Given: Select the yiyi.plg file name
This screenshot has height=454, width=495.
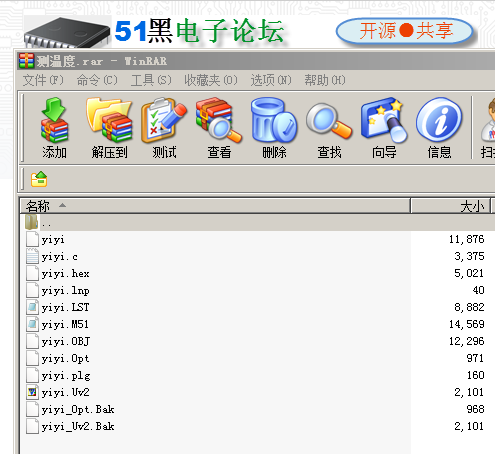Looking at the screenshot, I should (66, 376).
